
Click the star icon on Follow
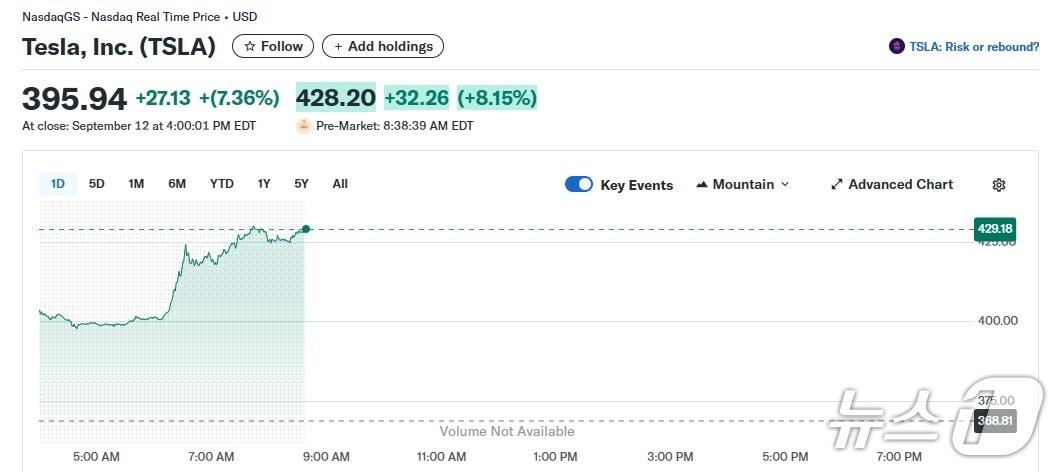click(x=250, y=47)
